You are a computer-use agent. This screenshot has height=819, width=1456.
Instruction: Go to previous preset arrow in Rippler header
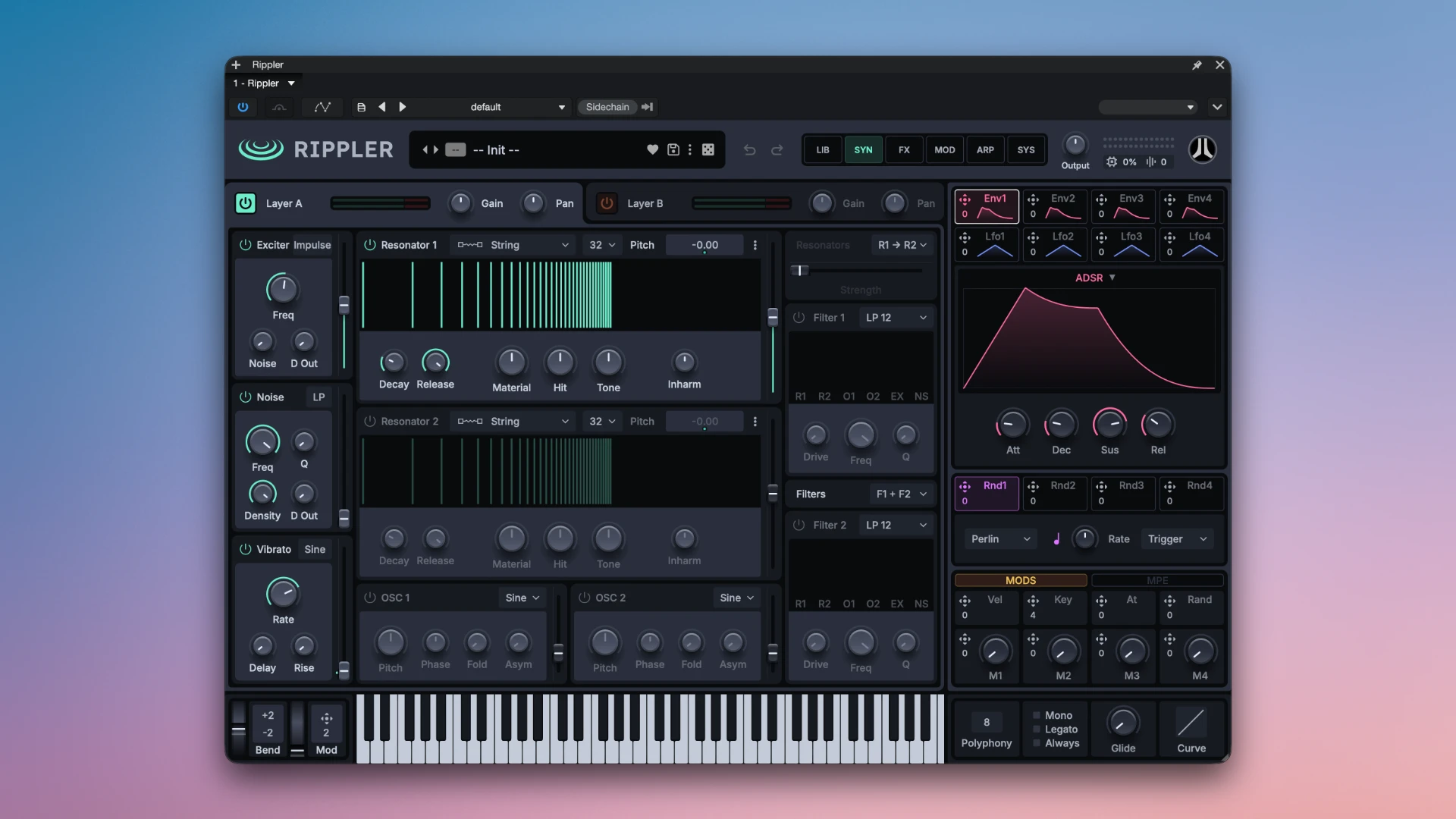(425, 149)
